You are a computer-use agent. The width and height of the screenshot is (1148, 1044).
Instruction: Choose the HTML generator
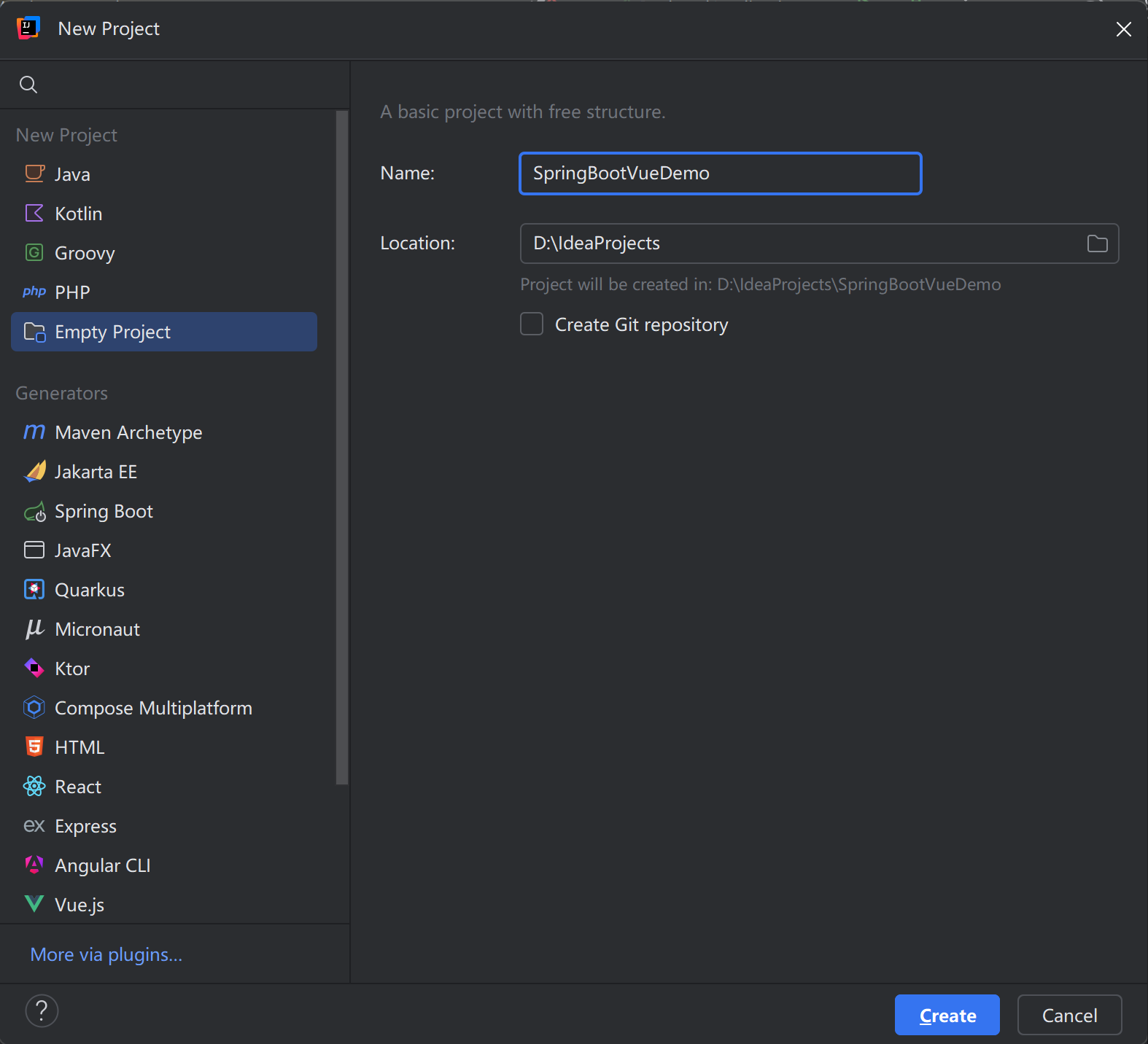(164, 747)
